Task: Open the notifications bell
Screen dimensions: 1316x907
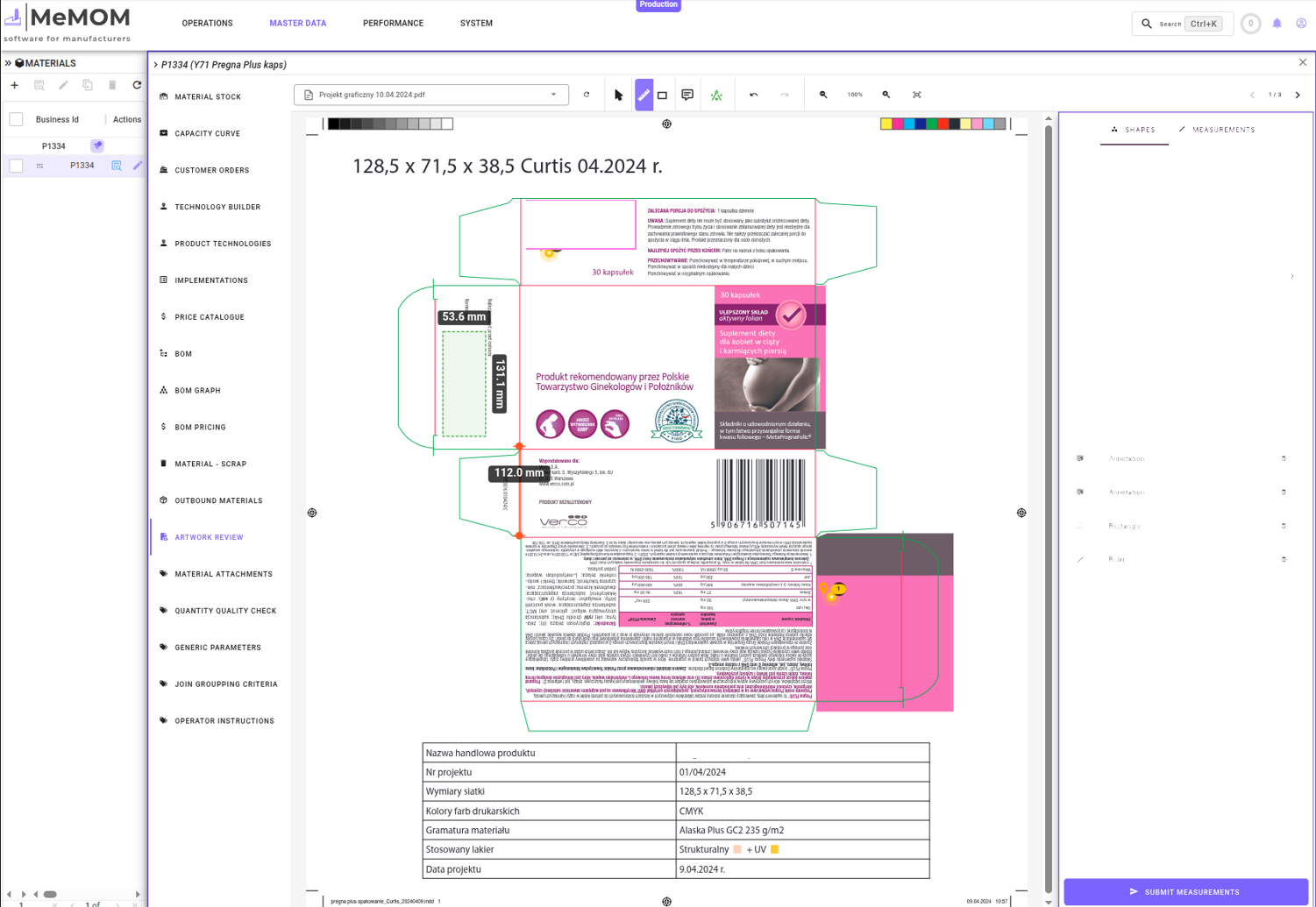Action: (x=1277, y=24)
